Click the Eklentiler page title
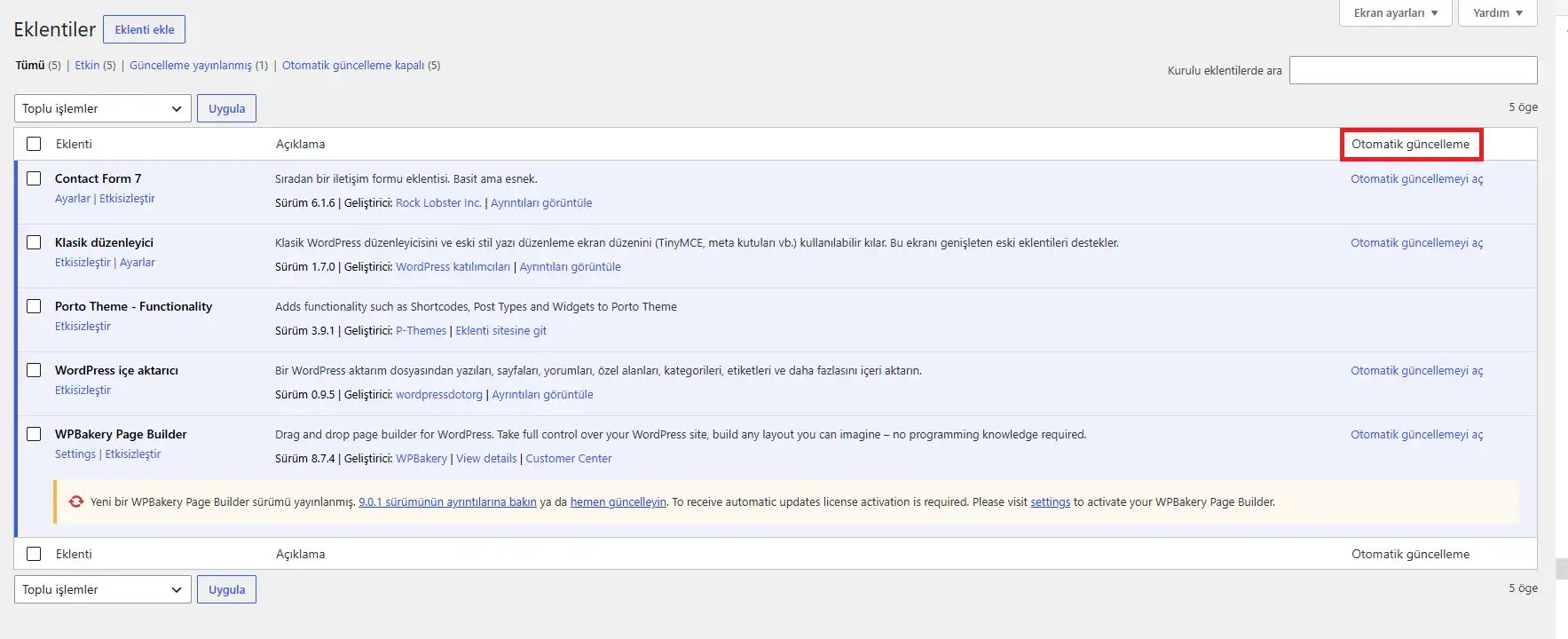1568x639 pixels. [54, 29]
